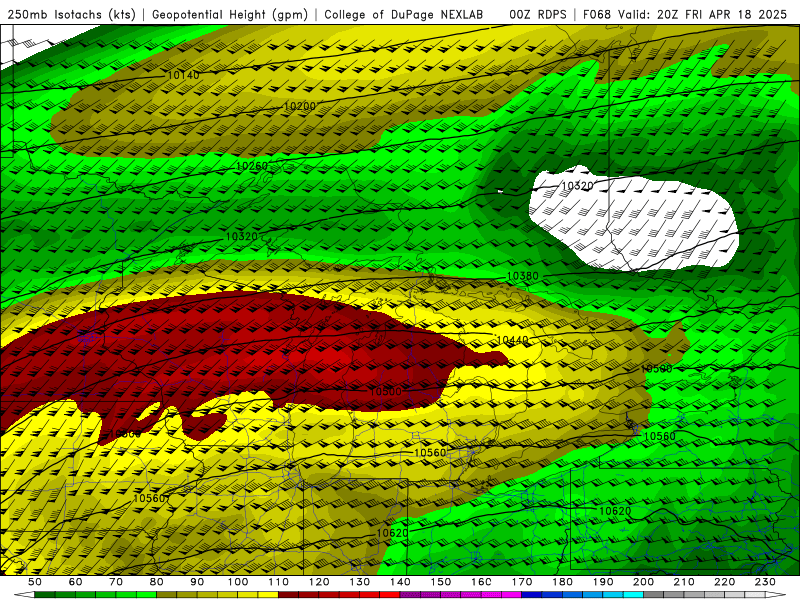
Task: Click the 170 value on the color scale
Action: click(522, 582)
